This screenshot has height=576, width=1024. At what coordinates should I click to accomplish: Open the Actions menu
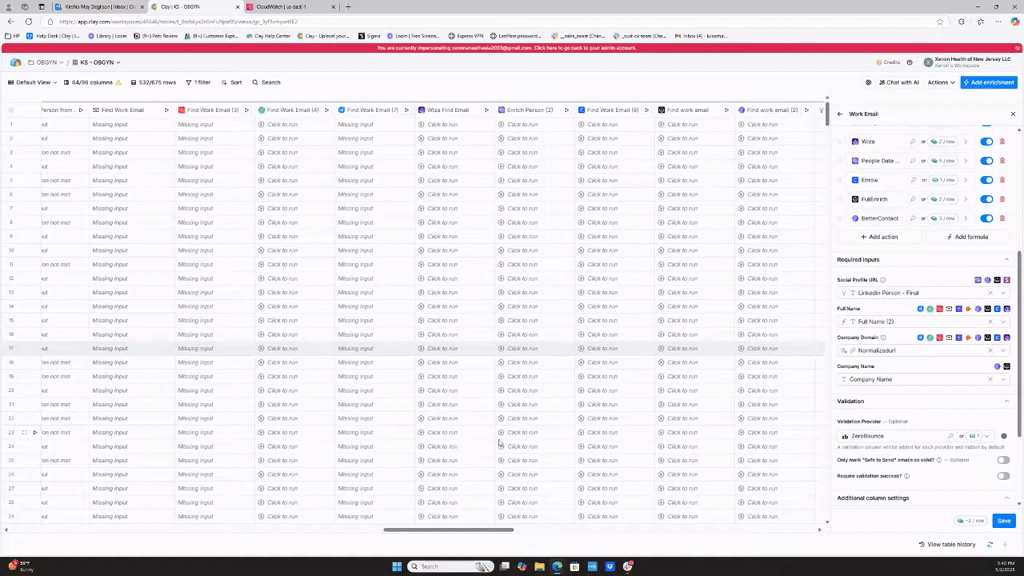click(940, 82)
